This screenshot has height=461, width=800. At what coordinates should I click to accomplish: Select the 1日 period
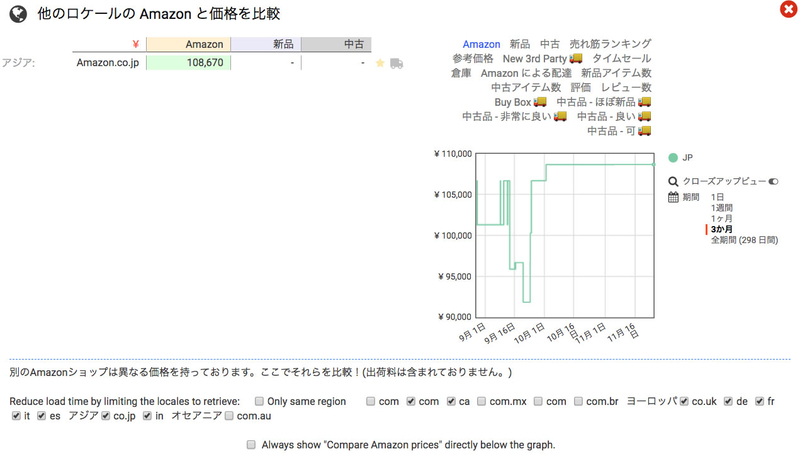point(717,197)
